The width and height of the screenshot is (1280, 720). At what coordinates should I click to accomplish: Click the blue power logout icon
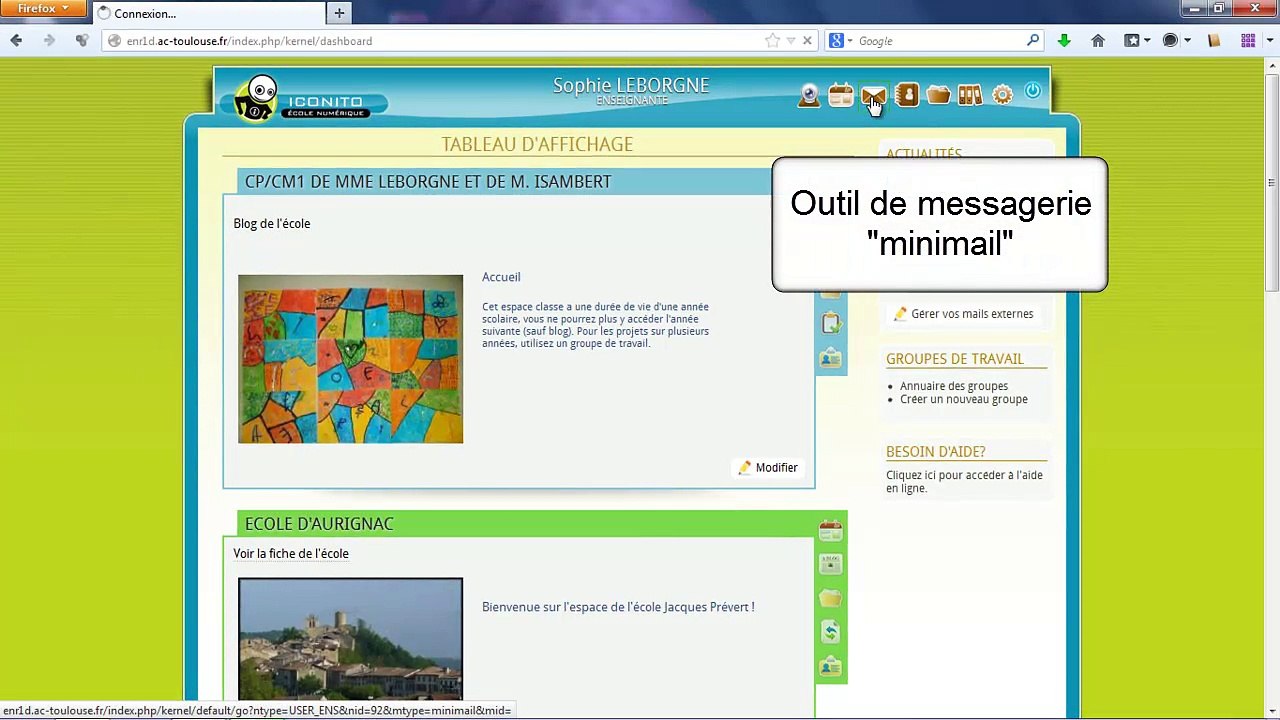(1033, 92)
